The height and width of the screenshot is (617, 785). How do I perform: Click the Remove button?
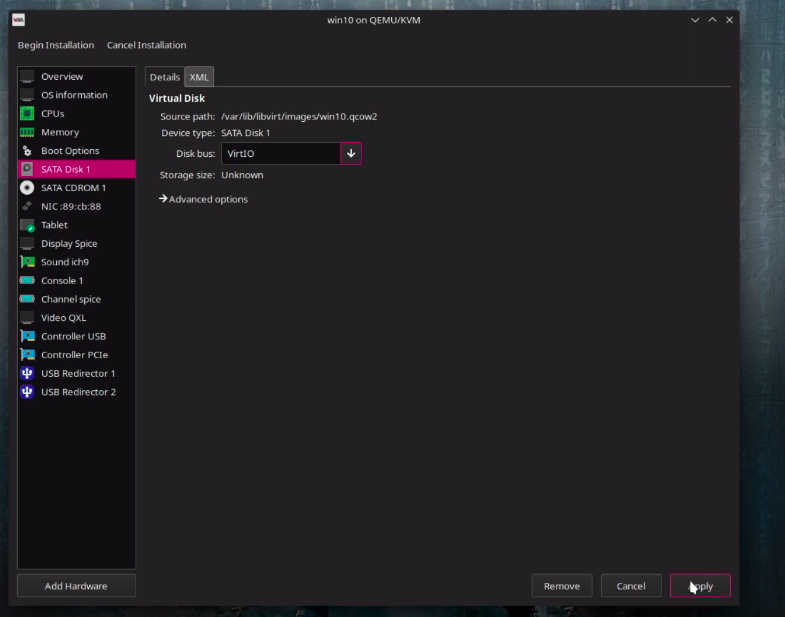[562, 585]
